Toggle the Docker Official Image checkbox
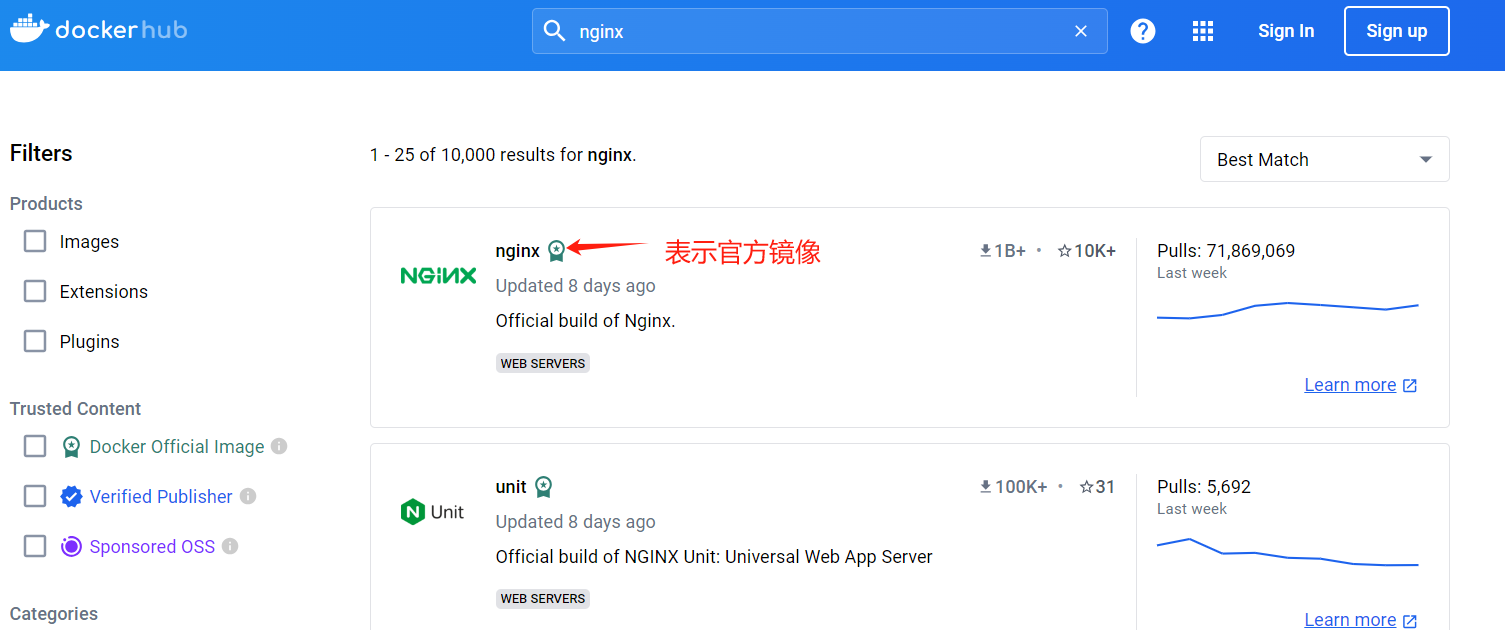 pyautogui.click(x=35, y=446)
